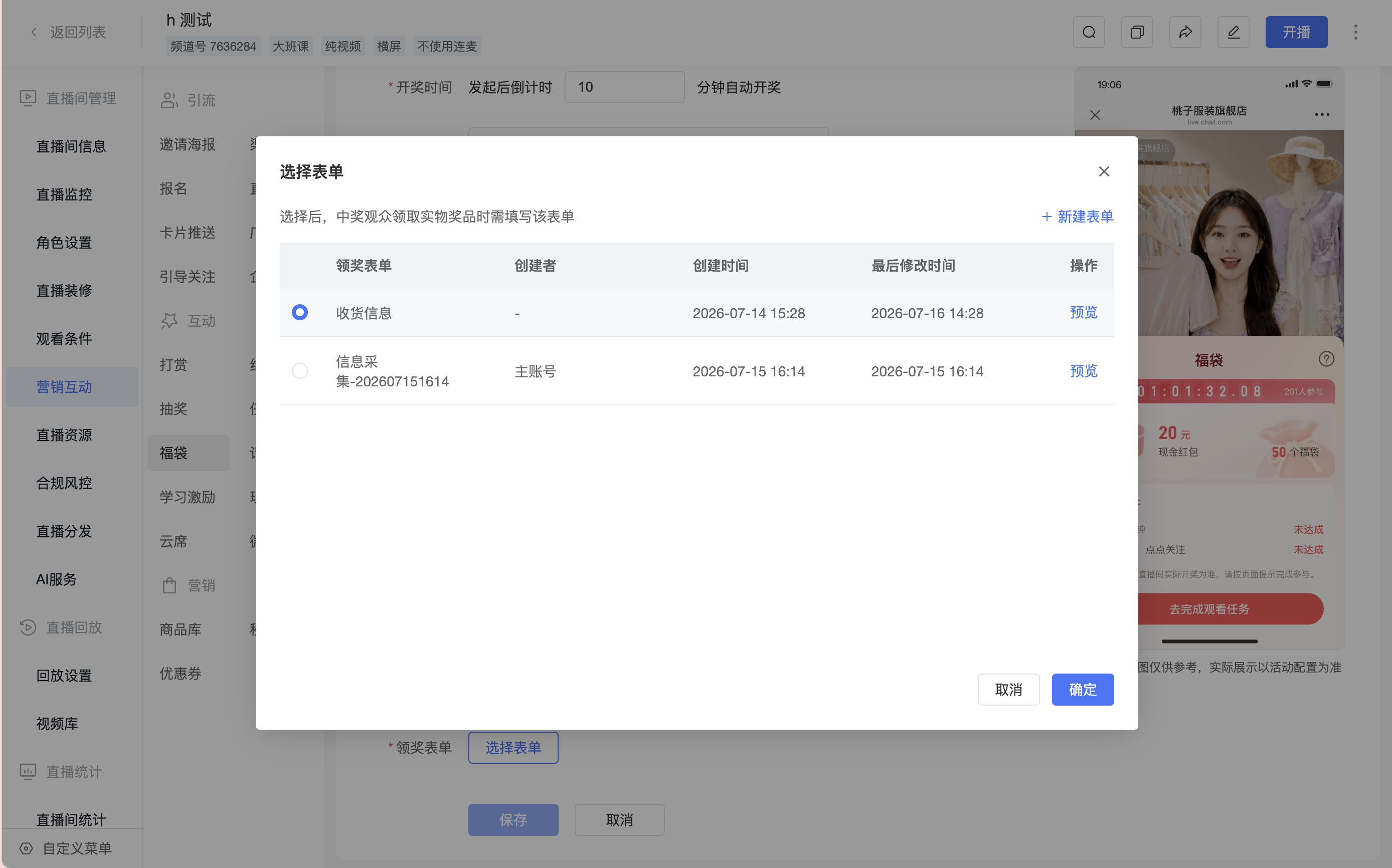Image resolution: width=1392 pixels, height=868 pixels.
Task: Click the 自定义菜单 gear icon
Action: 26,848
